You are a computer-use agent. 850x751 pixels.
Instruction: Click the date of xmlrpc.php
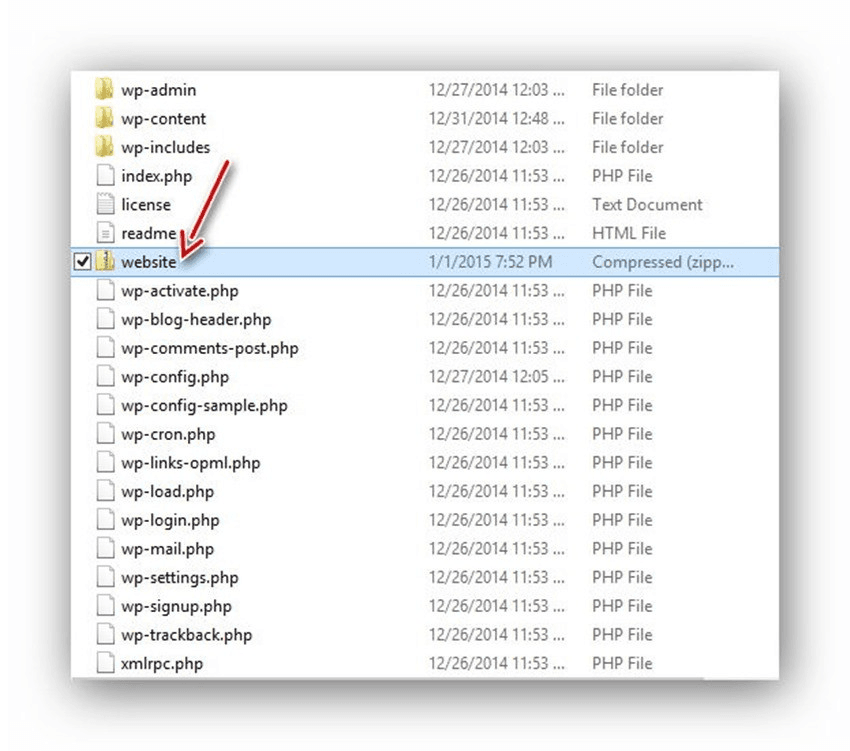(x=497, y=664)
